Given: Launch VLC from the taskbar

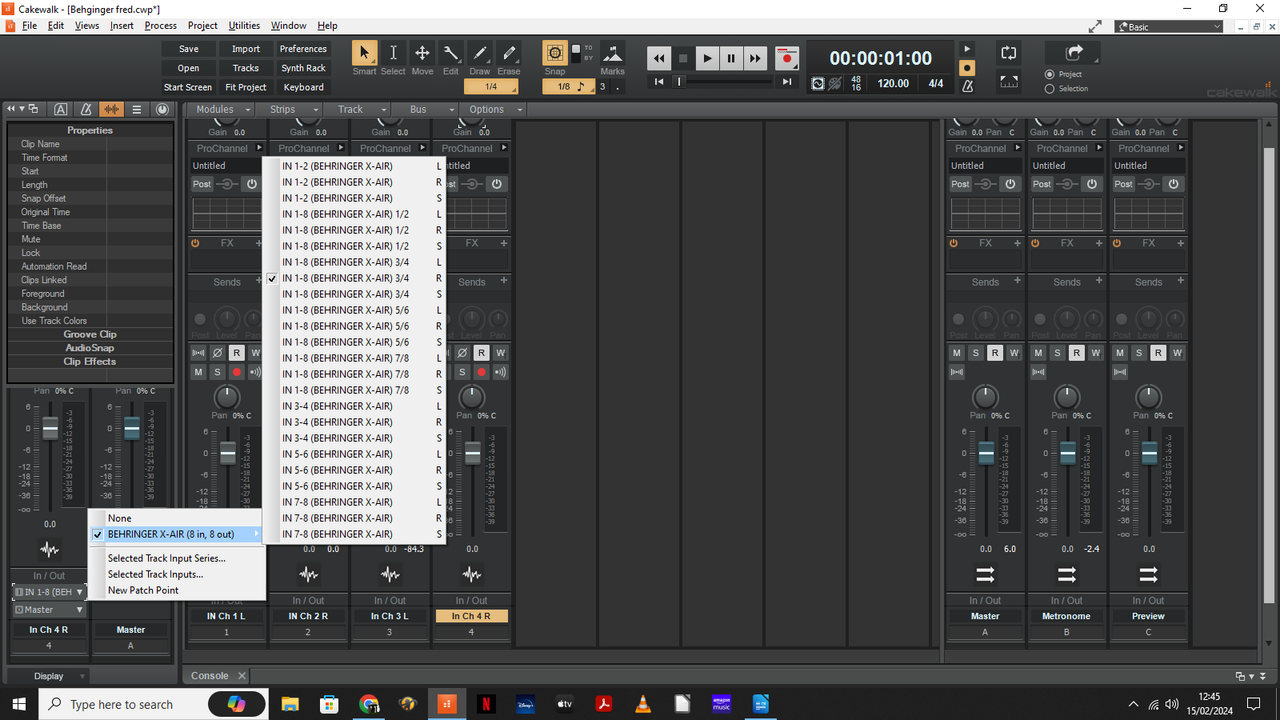Looking at the screenshot, I should tap(643, 704).
